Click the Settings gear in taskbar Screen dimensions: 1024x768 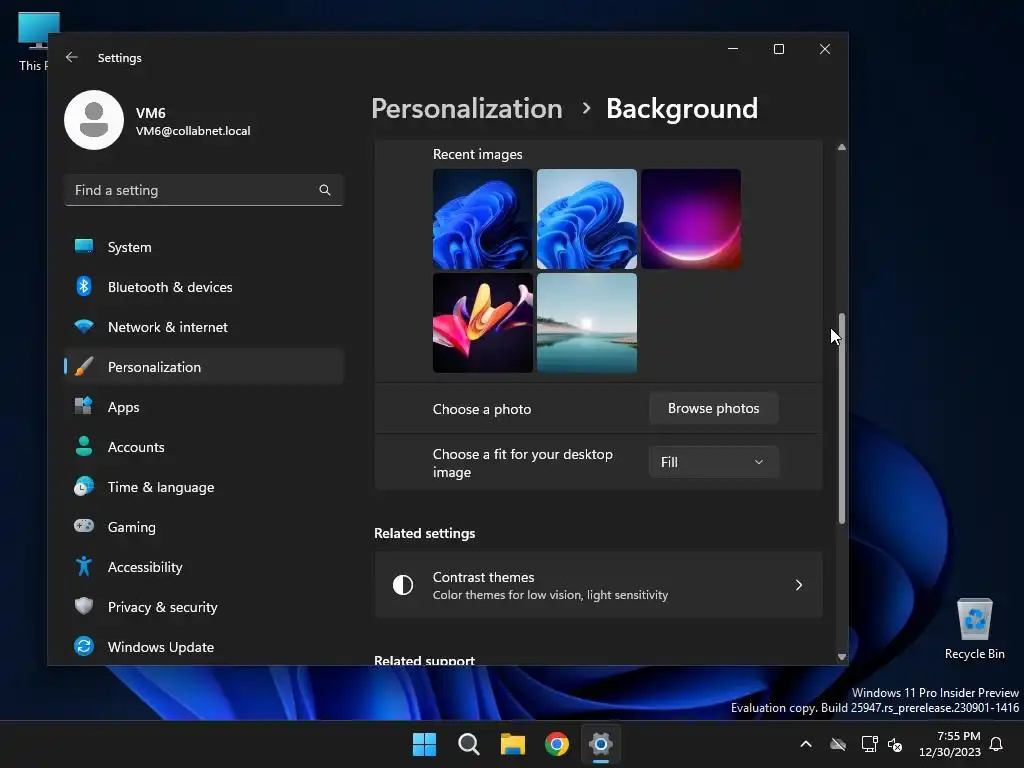(601, 744)
